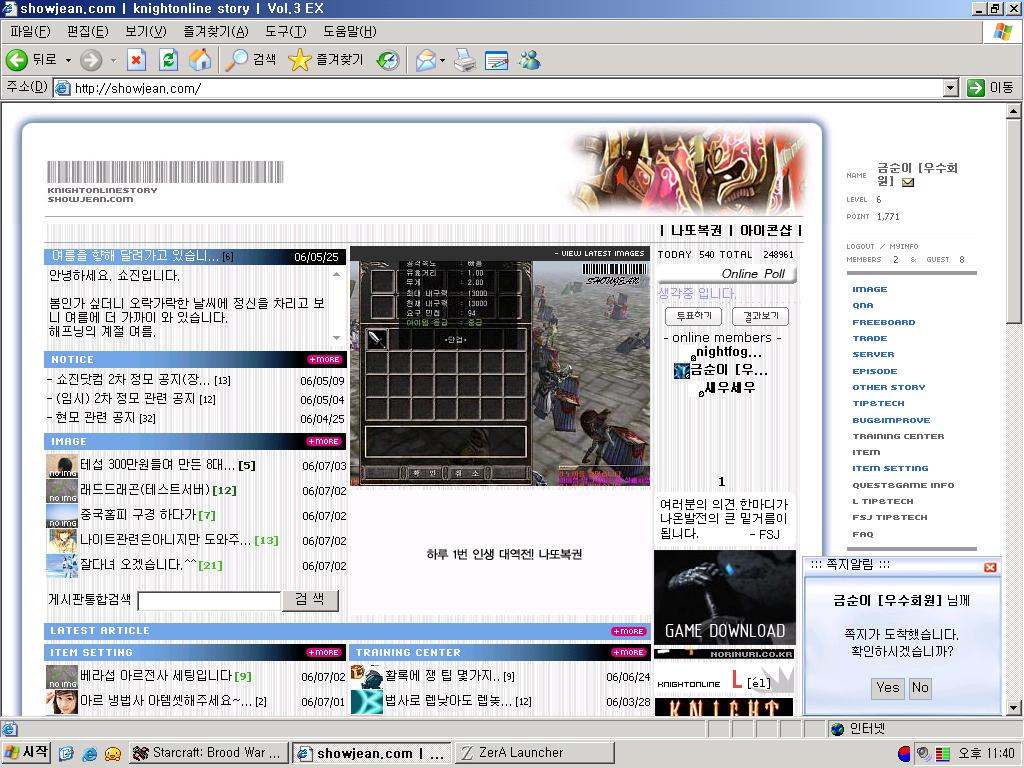Go to Home page icon
The width and height of the screenshot is (1024, 768).
(x=200, y=60)
